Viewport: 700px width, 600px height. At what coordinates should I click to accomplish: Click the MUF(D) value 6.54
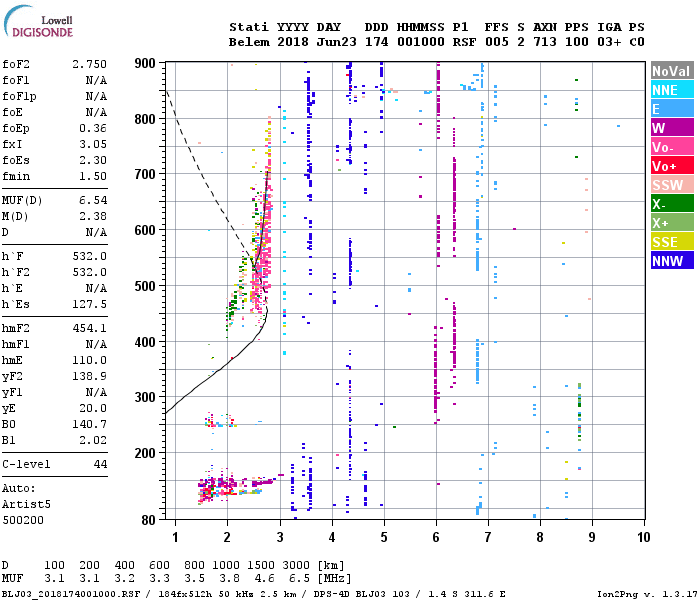[93, 200]
